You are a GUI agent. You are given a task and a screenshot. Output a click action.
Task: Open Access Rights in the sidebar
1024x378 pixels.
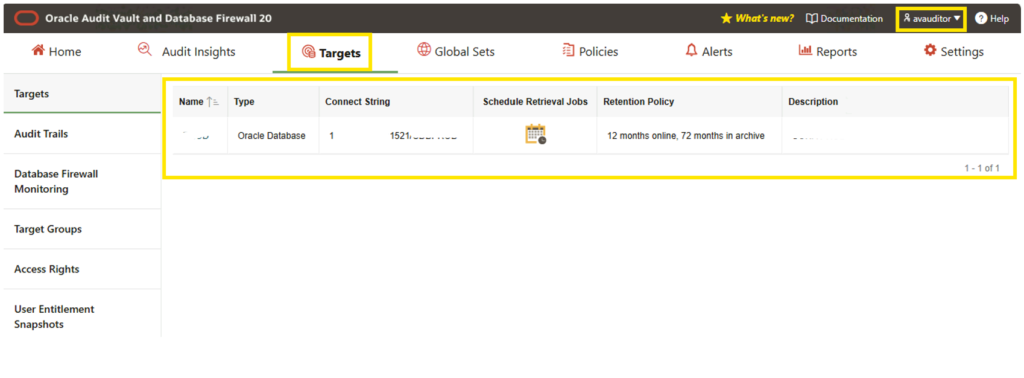click(82, 269)
